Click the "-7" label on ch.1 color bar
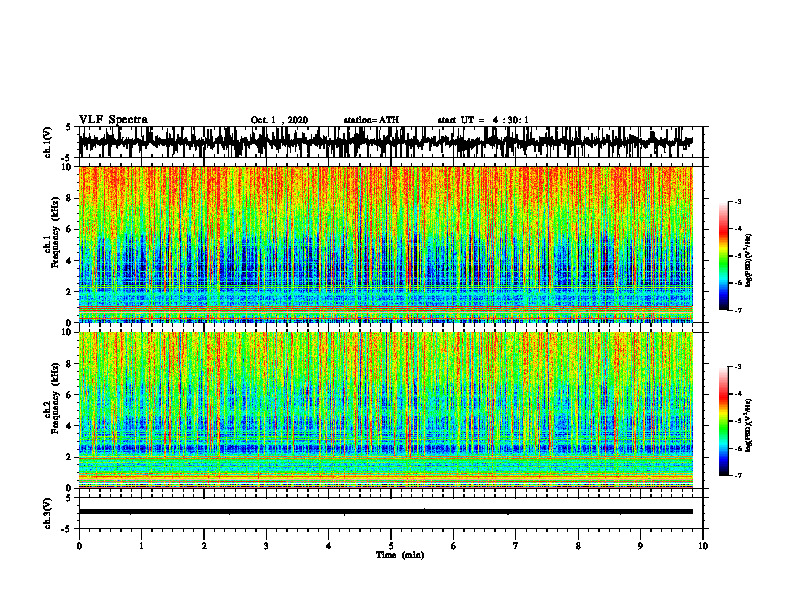Viewport: 792px width, 612px height. tap(738, 310)
